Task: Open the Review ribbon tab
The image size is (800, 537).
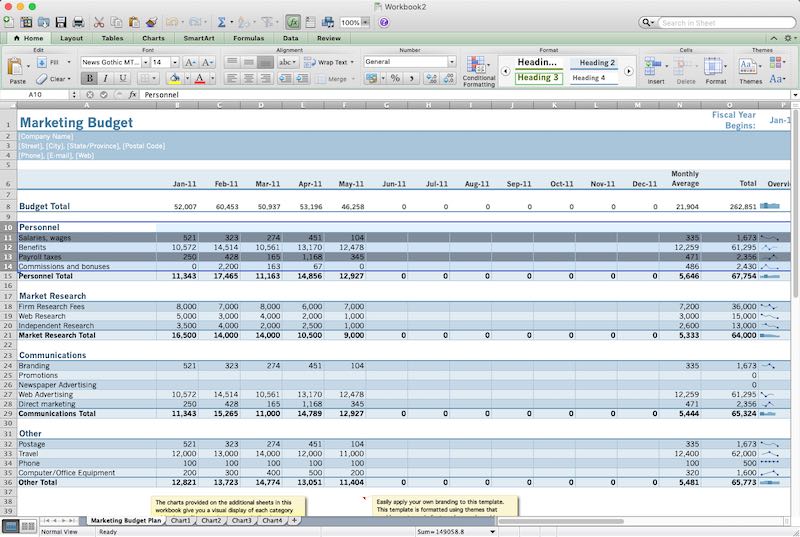Action: (x=329, y=38)
